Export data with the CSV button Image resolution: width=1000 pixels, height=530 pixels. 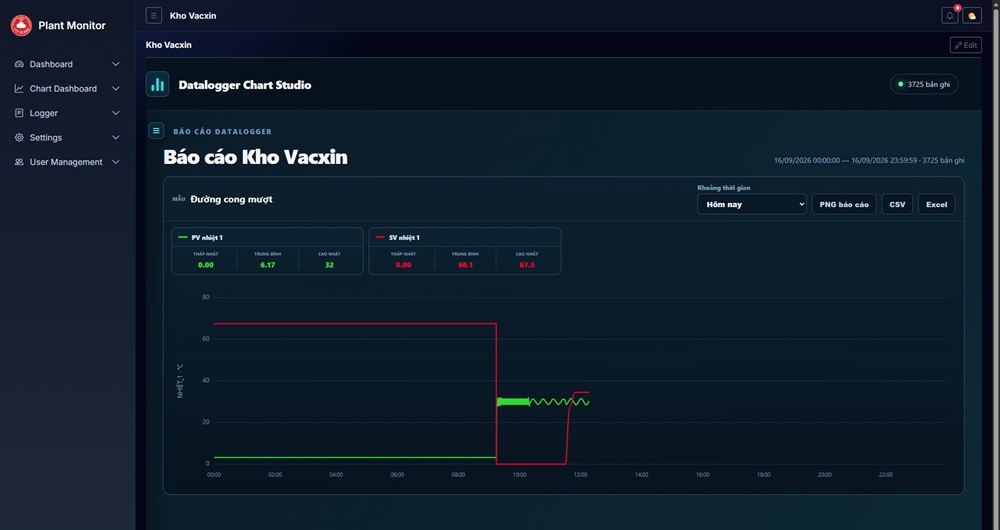[x=897, y=204]
